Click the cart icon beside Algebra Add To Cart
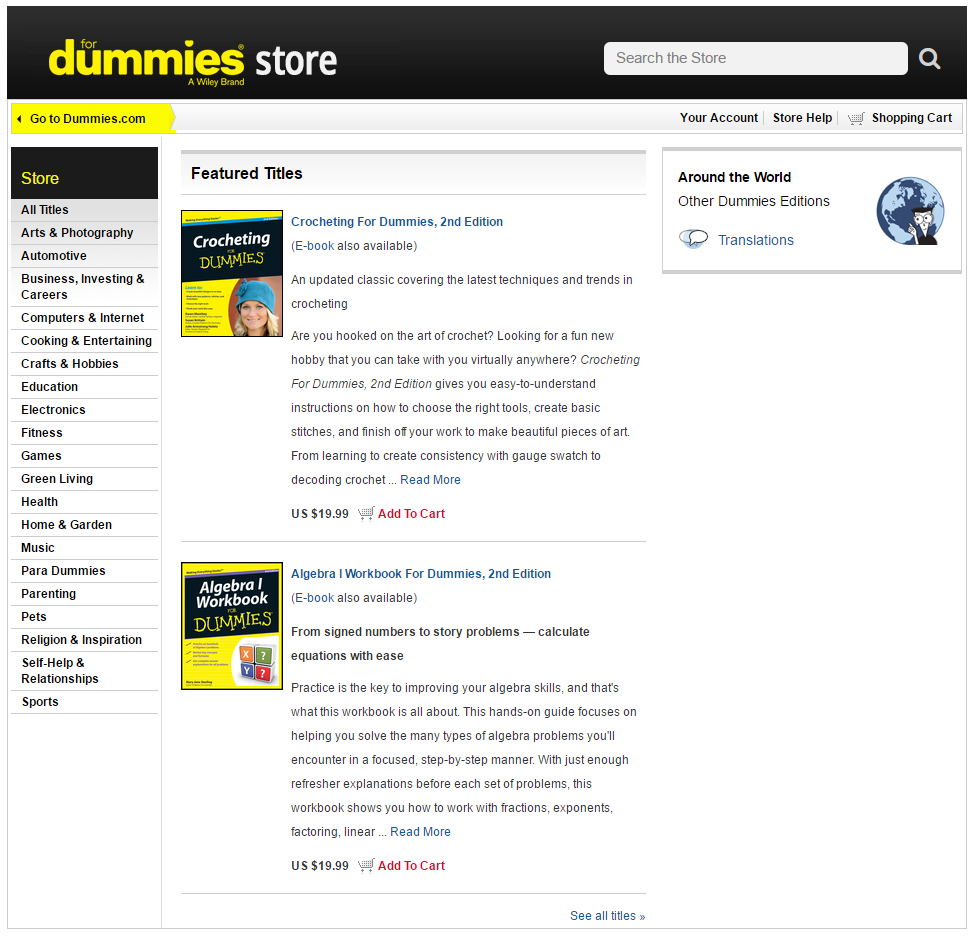 366,866
